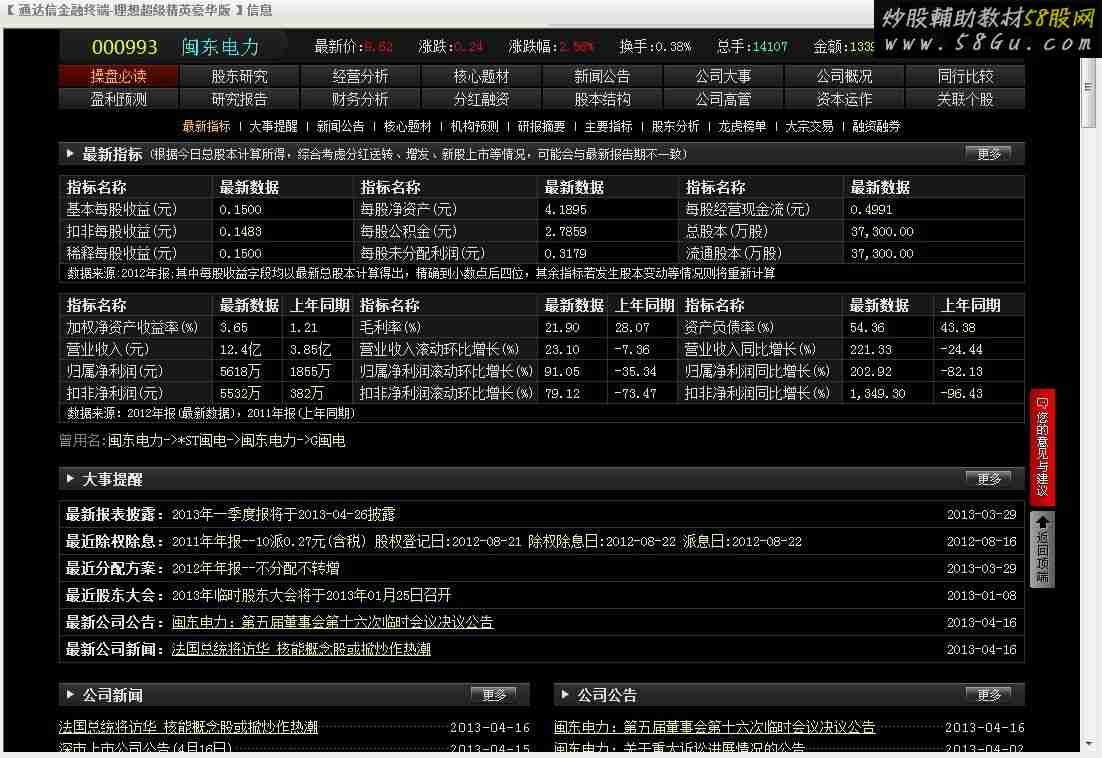Jump to 大事提醒 anchor link in sub-navigation
The height and width of the screenshot is (758, 1102).
coord(273,126)
